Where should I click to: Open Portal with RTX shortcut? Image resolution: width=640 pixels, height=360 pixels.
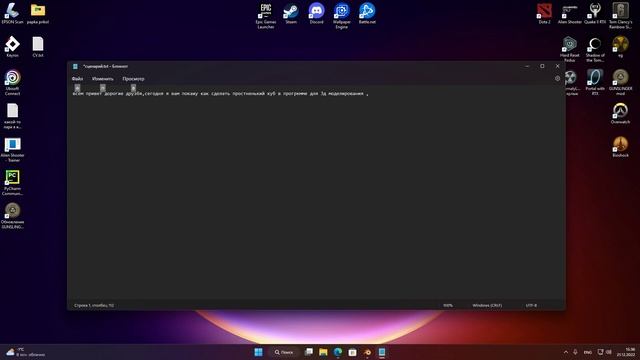595,82
